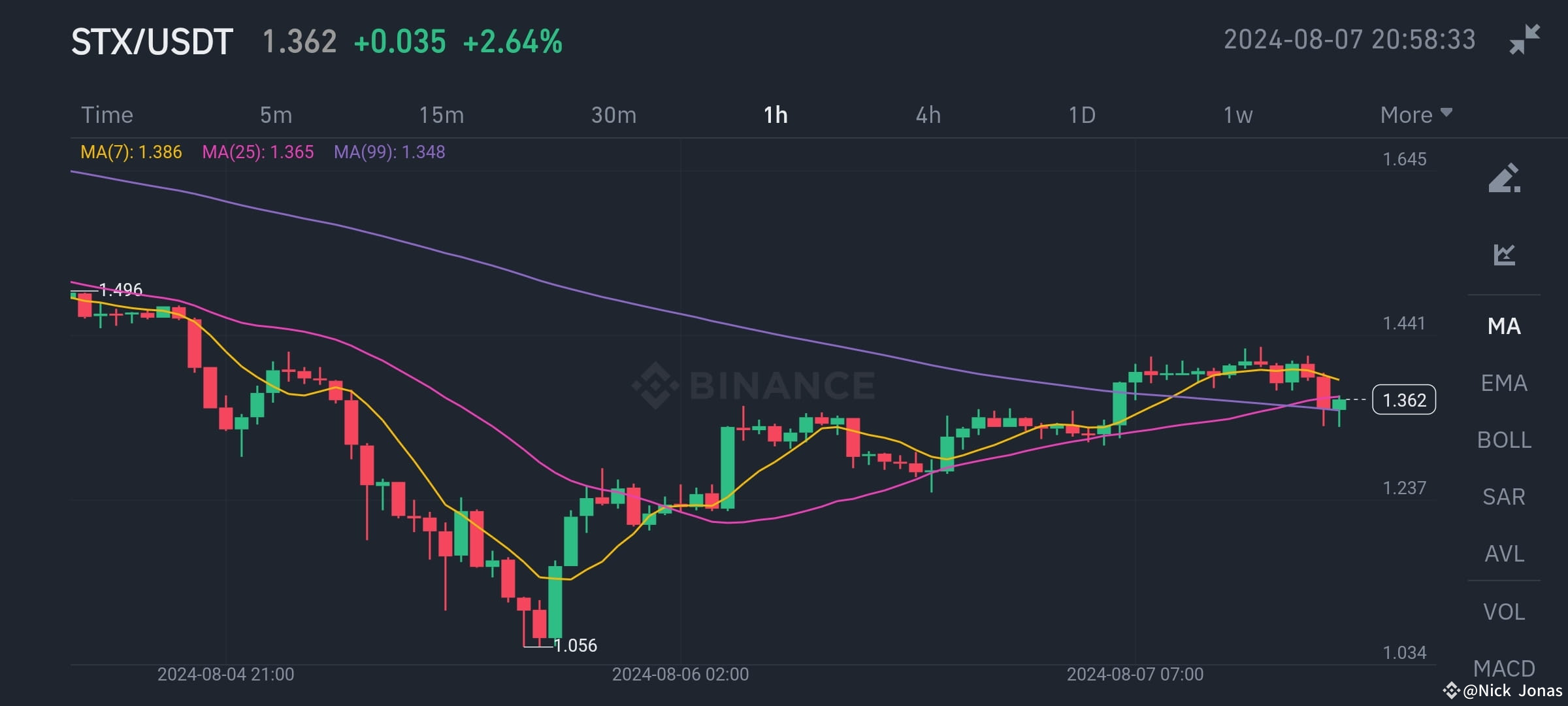Click the current price label 1.362
Screen dimensions: 1568x706
point(1403,400)
